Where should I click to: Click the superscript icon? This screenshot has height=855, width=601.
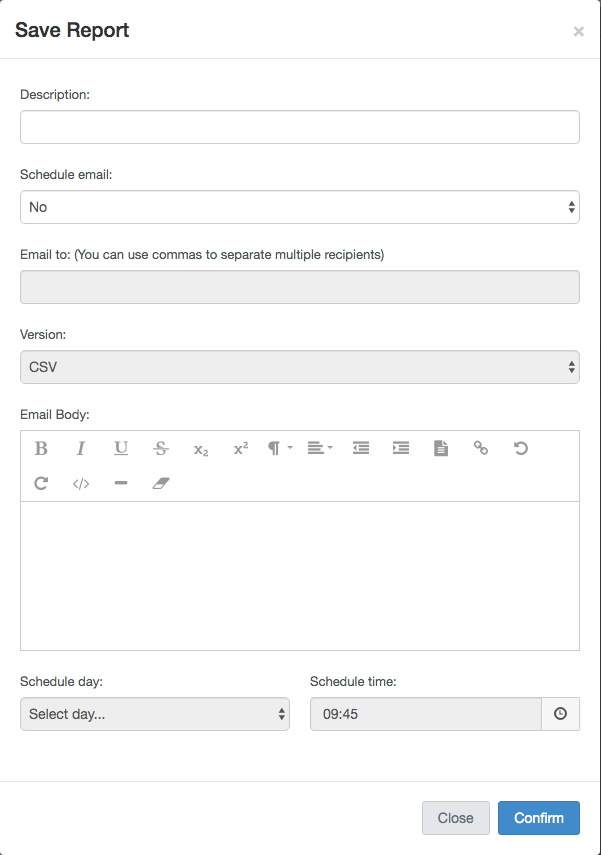pyautogui.click(x=241, y=449)
